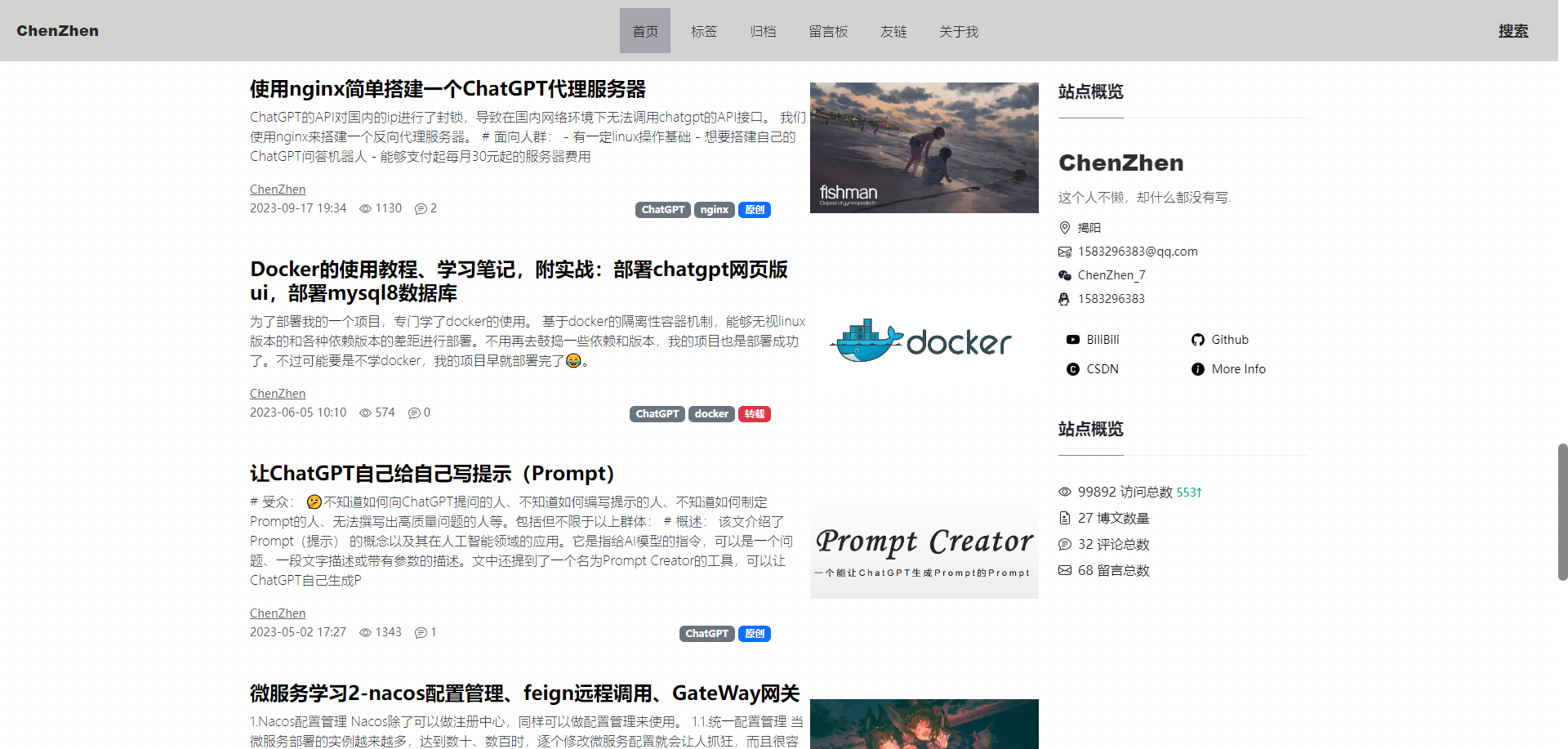Click the email envelope icon in sidebar
The image size is (1568, 749).
pos(1064,251)
